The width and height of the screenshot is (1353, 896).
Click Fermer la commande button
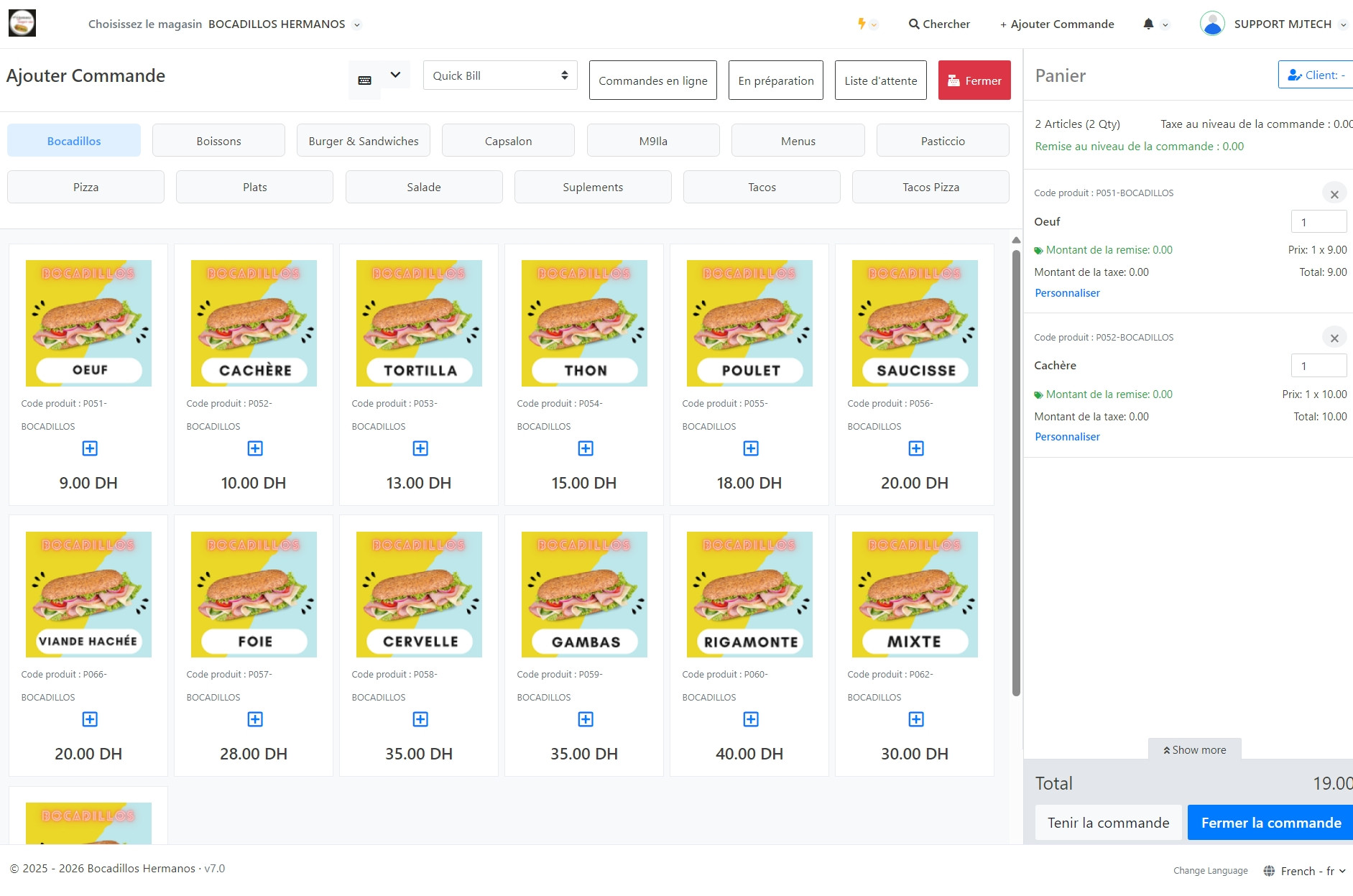[x=1270, y=823]
